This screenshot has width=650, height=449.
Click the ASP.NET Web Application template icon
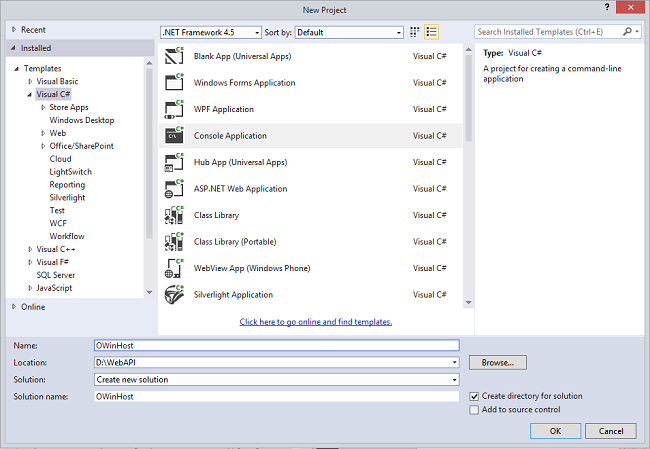click(x=174, y=189)
